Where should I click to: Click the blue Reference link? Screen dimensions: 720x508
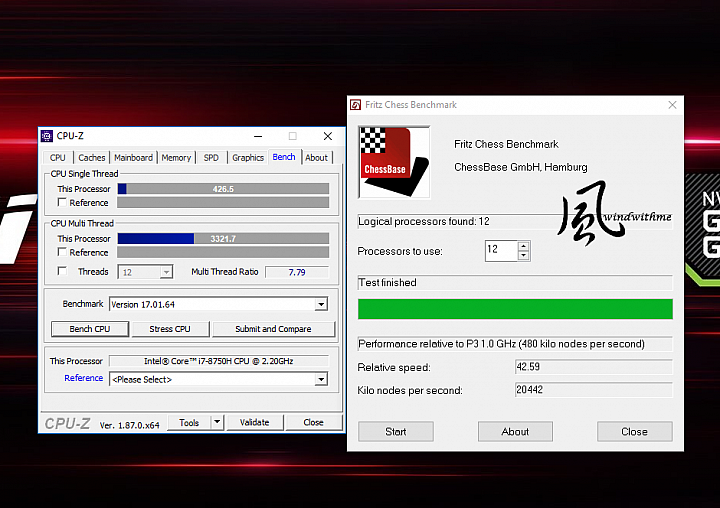click(84, 378)
